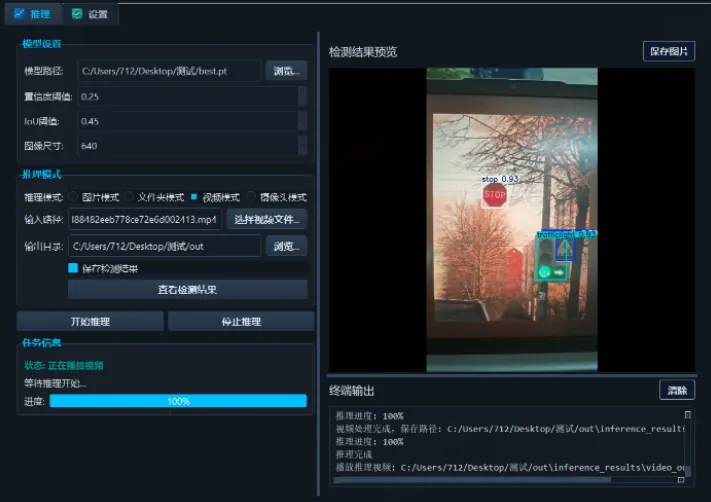Click the terminal horizontal scrollbar thumb
The image size is (711, 502).
tap(472, 479)
